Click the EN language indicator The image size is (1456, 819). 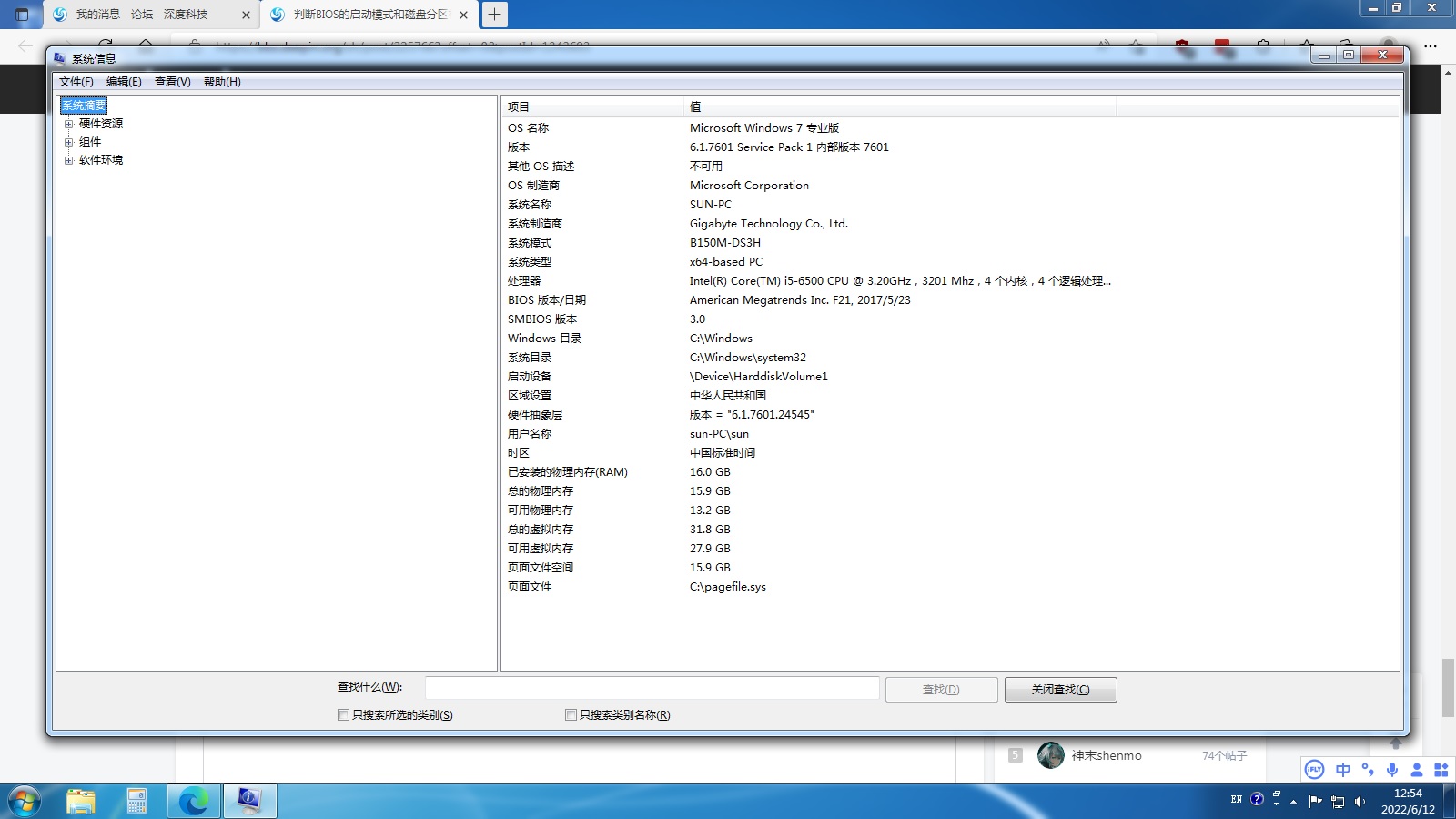point(1236,799)
